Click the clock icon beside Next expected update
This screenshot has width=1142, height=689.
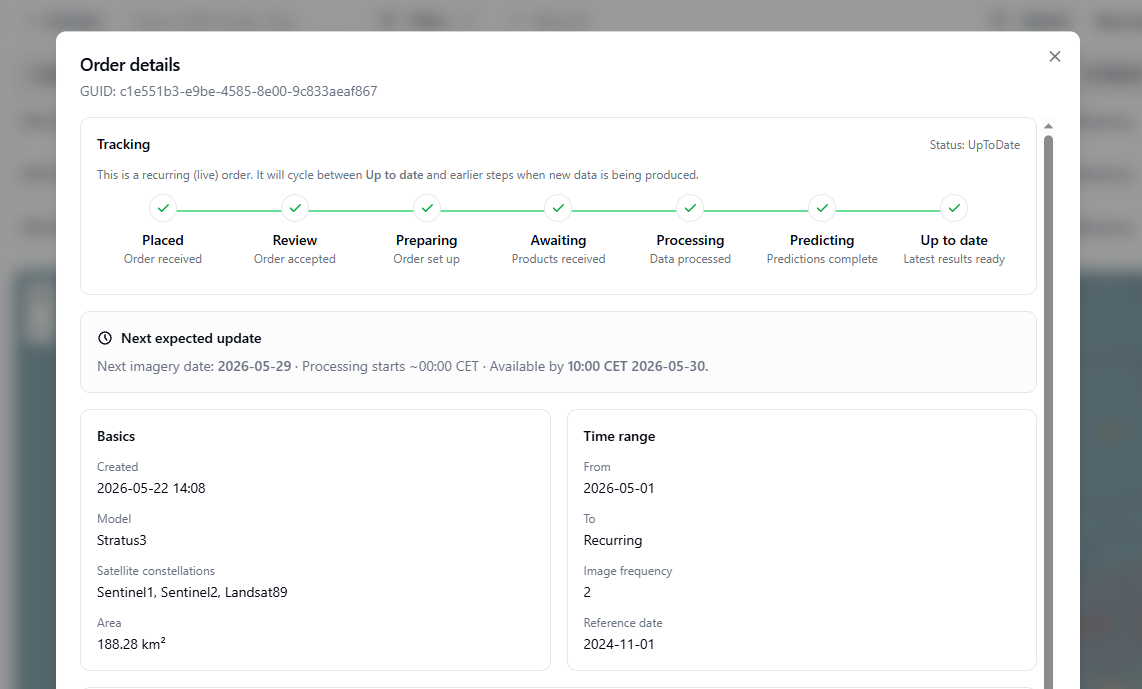click(105, 338)
